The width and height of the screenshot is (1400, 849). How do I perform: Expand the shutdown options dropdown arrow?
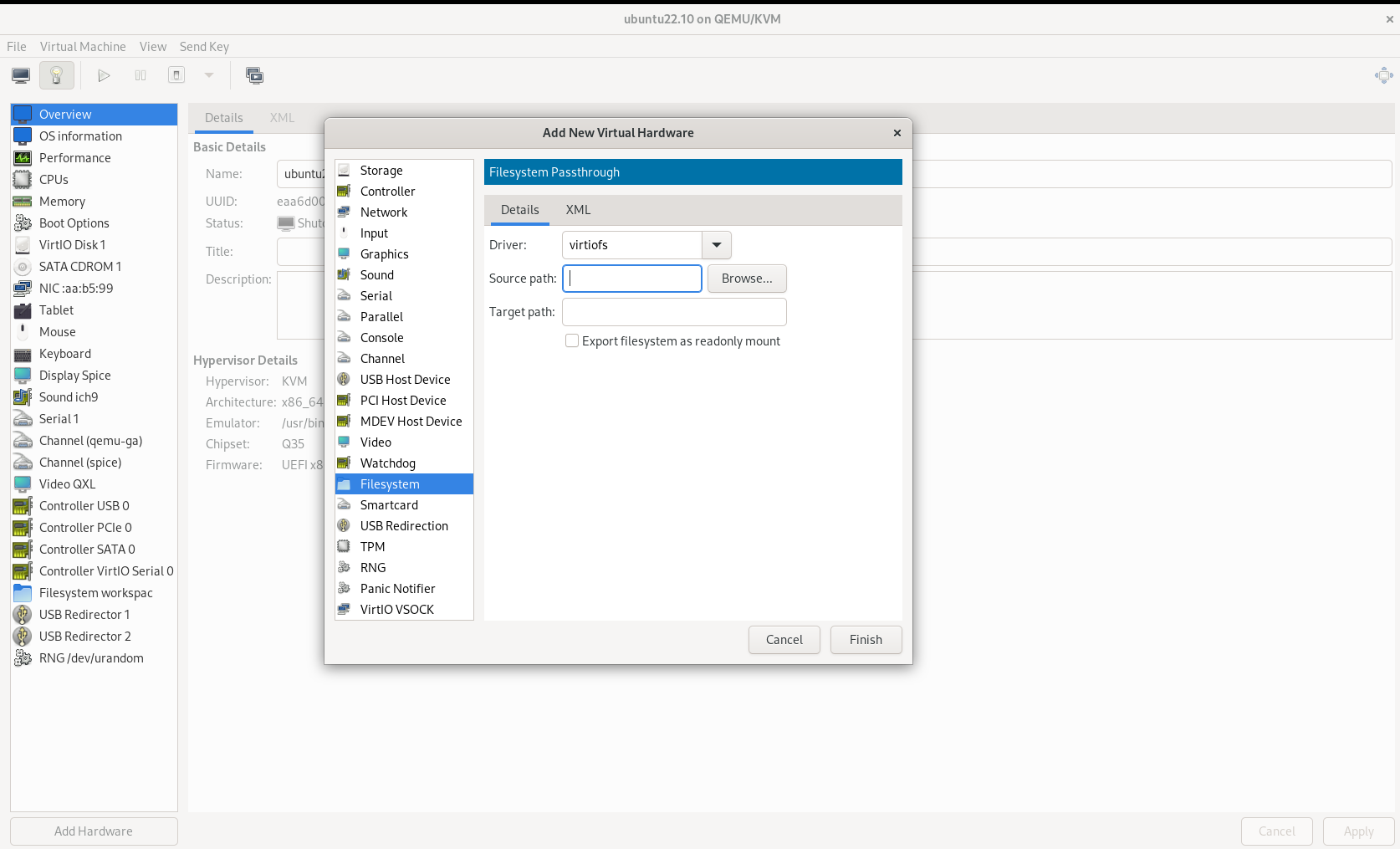point(209,76)
